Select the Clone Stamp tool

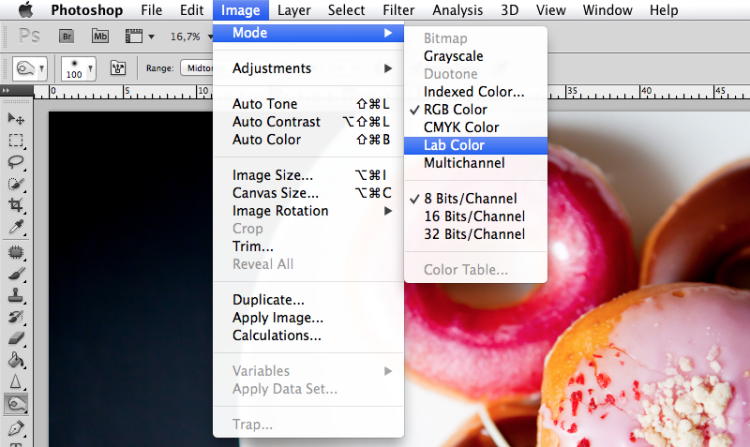click(x=16, y=295)
